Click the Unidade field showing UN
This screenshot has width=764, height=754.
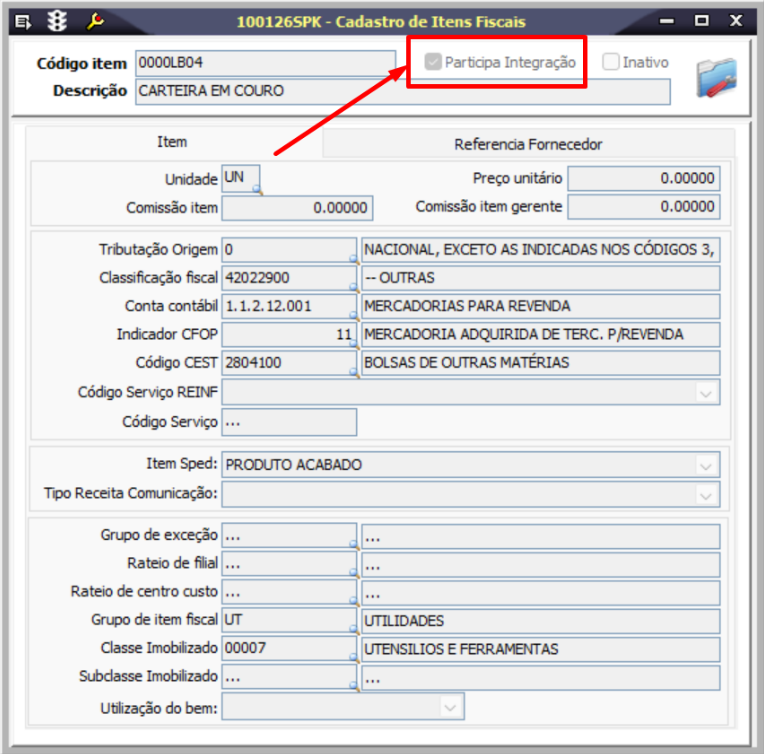[241, 178]
